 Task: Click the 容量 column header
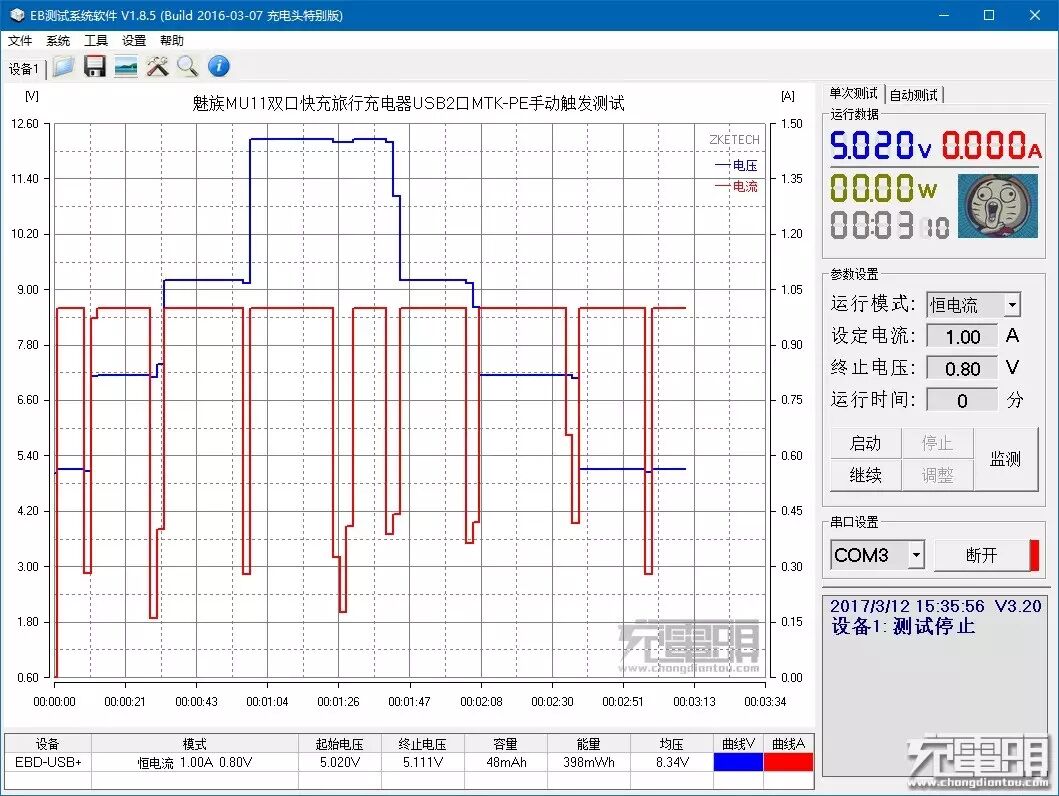pos(506,744)
